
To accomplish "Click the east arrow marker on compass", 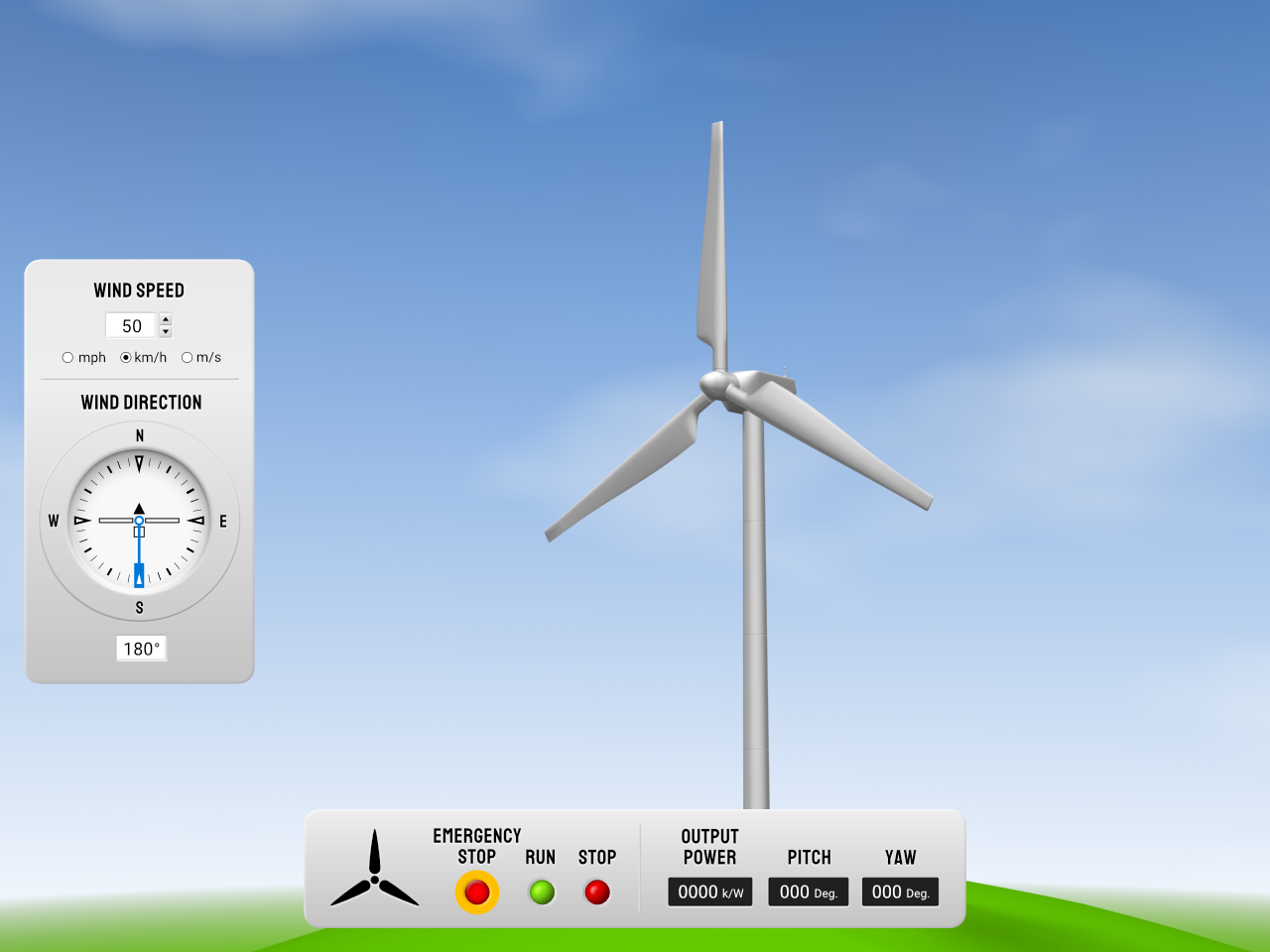I will (x=196, y=521).
